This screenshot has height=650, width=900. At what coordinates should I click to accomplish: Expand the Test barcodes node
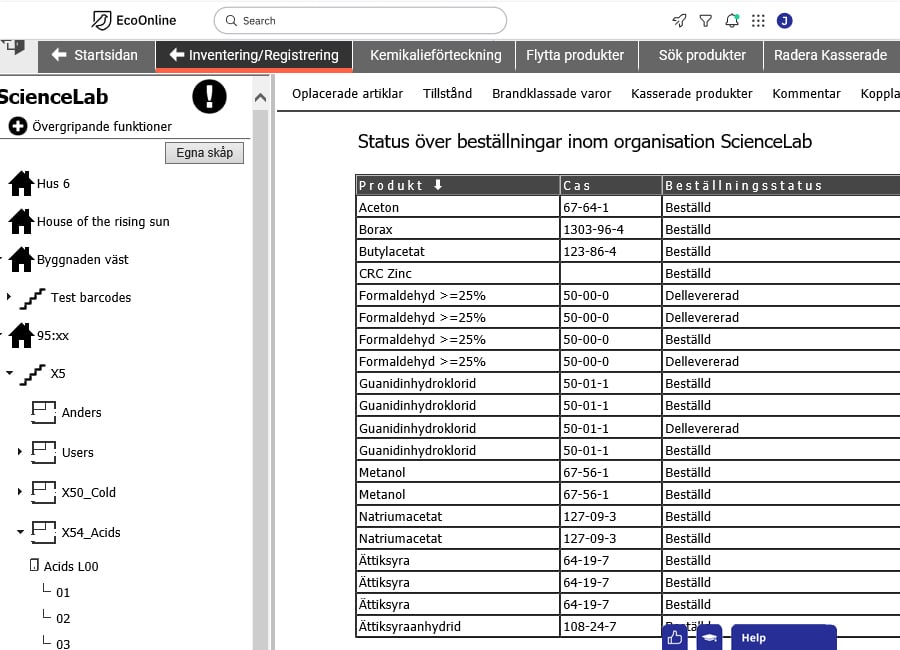[9, 297]
